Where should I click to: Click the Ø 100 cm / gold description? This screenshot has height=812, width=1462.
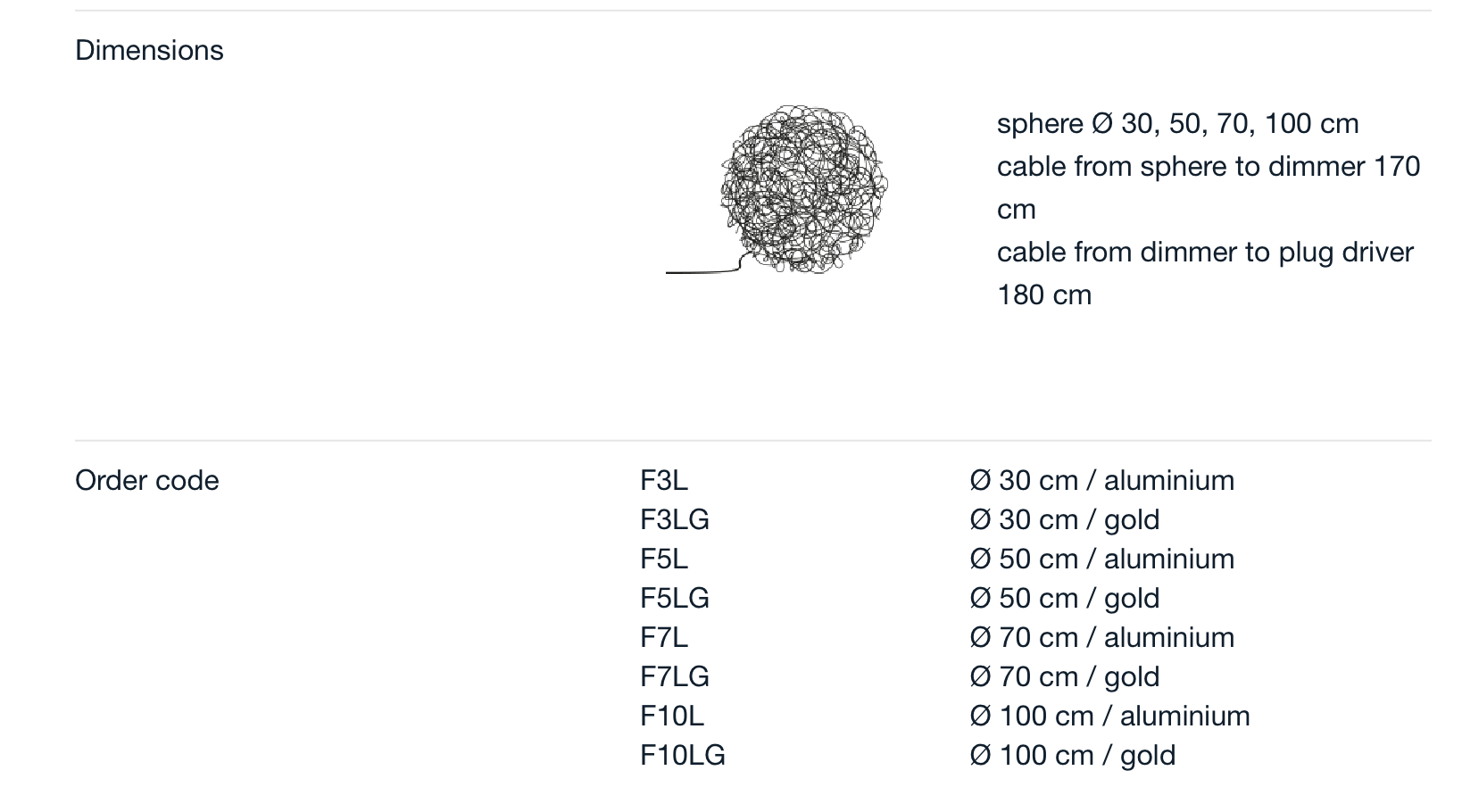pyautogui.click(x=1073, y=756)
